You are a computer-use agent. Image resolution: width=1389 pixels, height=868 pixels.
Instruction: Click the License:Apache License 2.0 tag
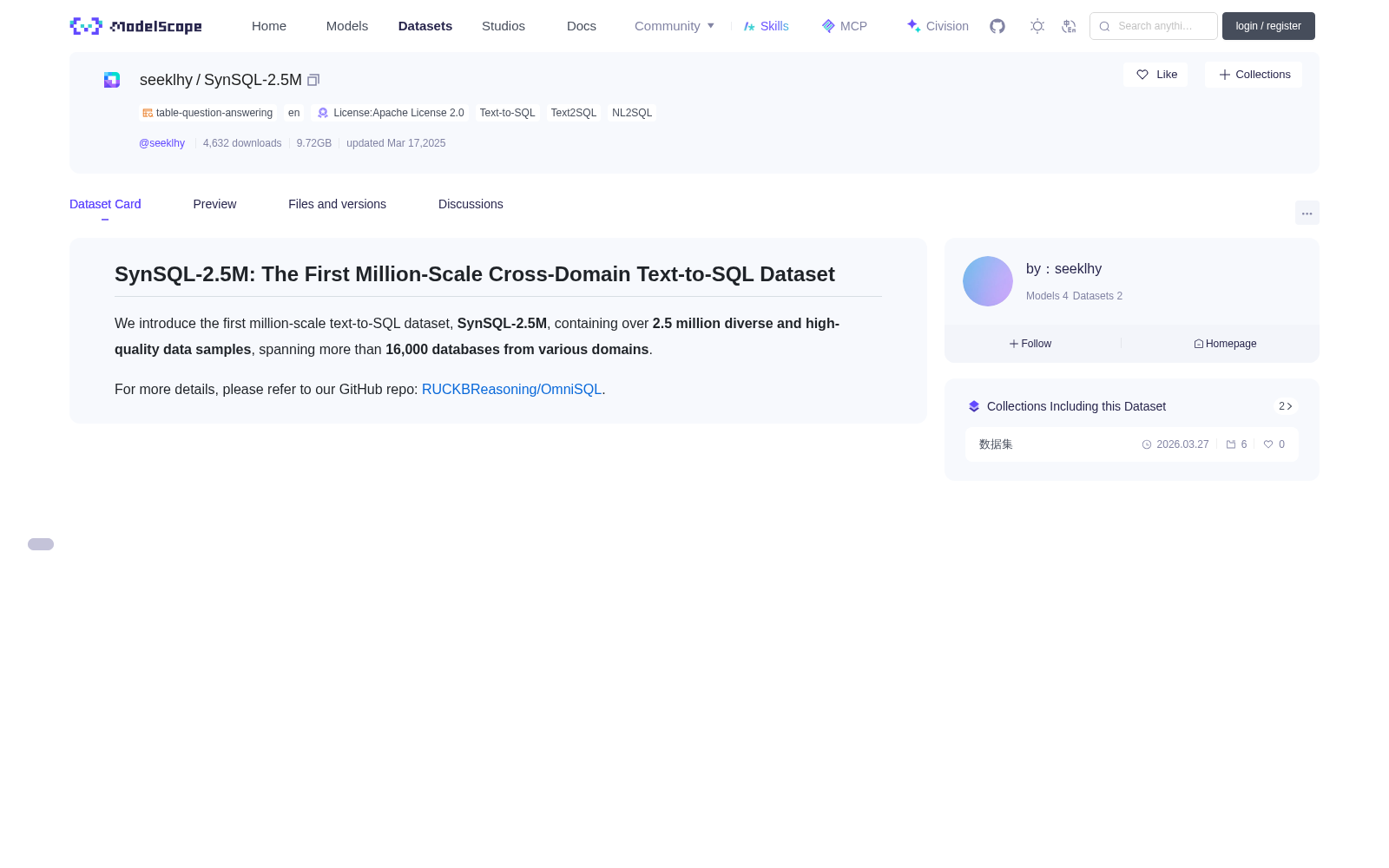(x=391, y=113)
